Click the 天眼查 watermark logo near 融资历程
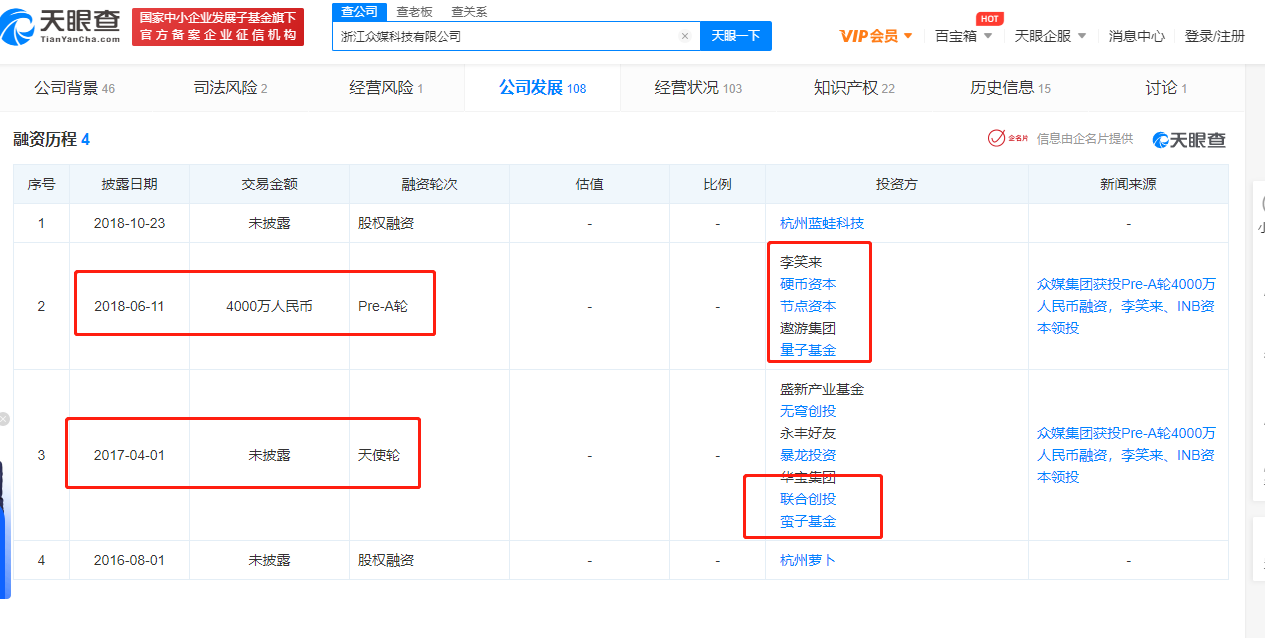The height and width of the screenshot is (638, 1265). (x=1188, y=140)
